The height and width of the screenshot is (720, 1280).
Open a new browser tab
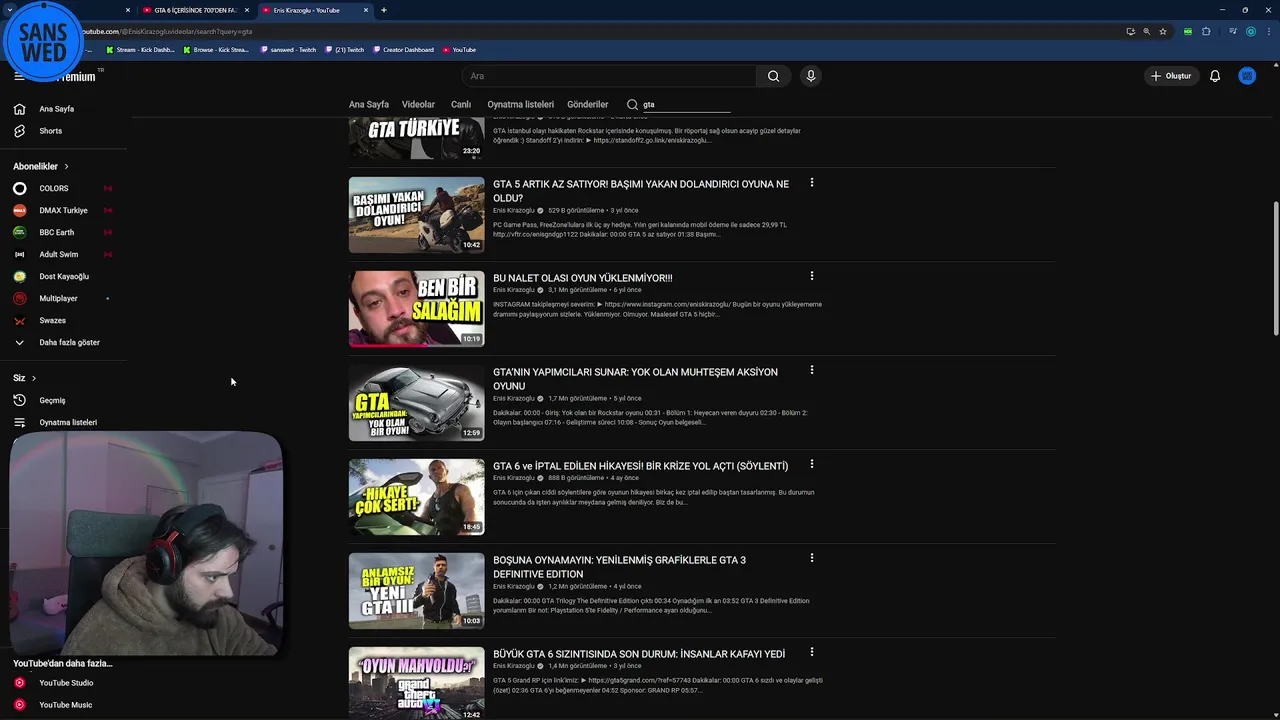[384, 10]
